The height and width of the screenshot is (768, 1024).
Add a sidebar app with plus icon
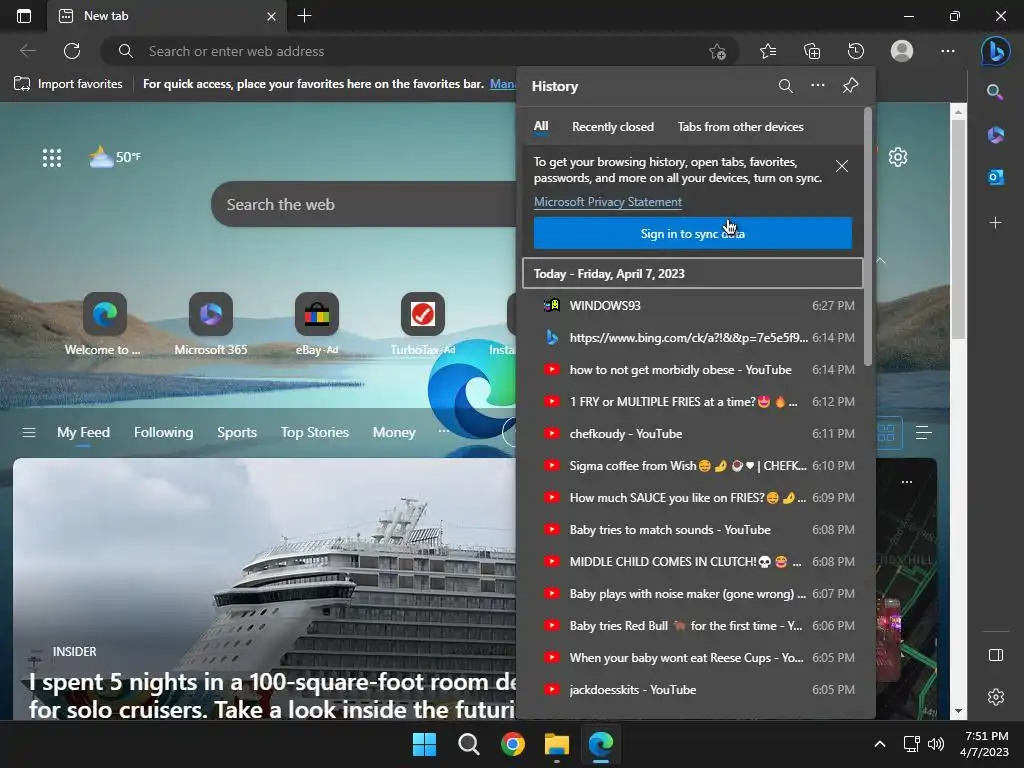click(995, 223)
